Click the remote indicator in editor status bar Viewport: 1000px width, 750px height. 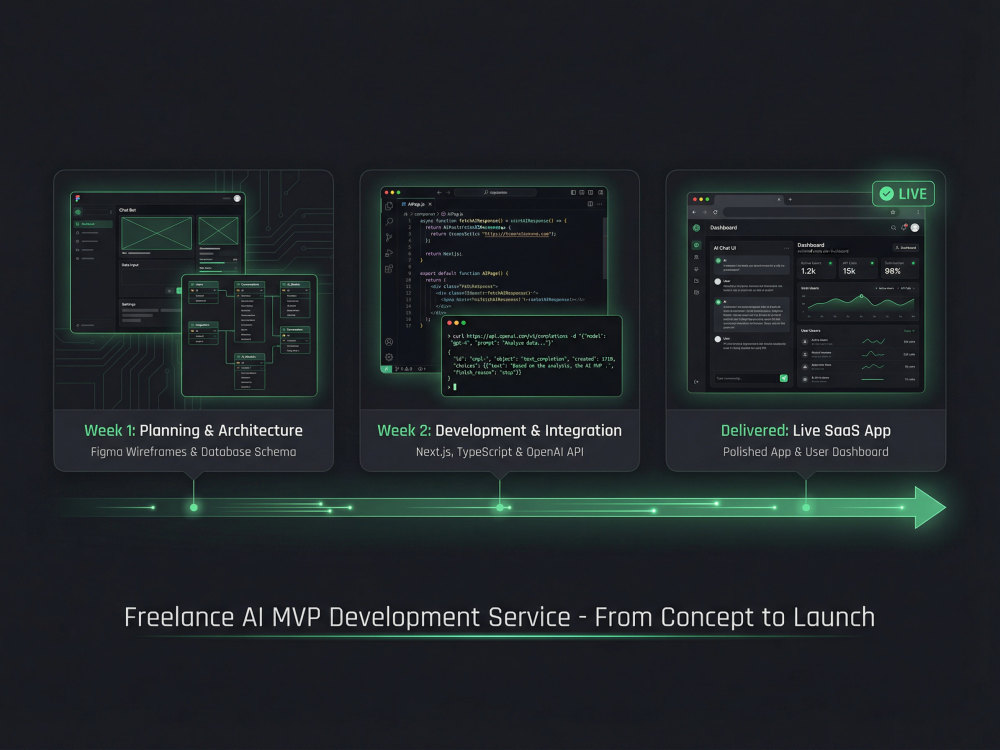(386, 369)
